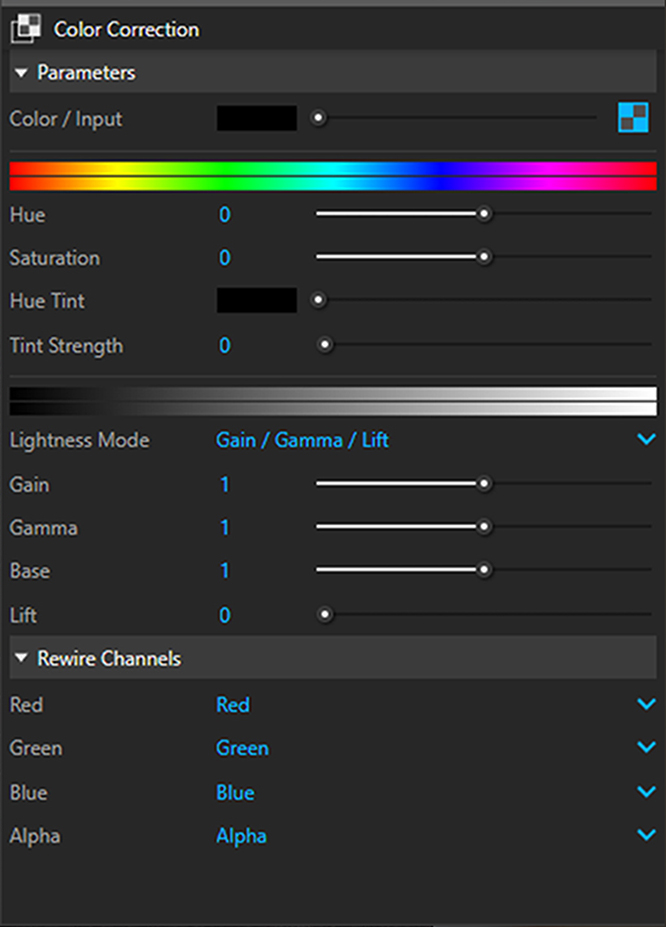Image resolution: width=666 pixels, height=927 pixels.
Task: Click the Color / Input slider handle
Action: (319, 118)
